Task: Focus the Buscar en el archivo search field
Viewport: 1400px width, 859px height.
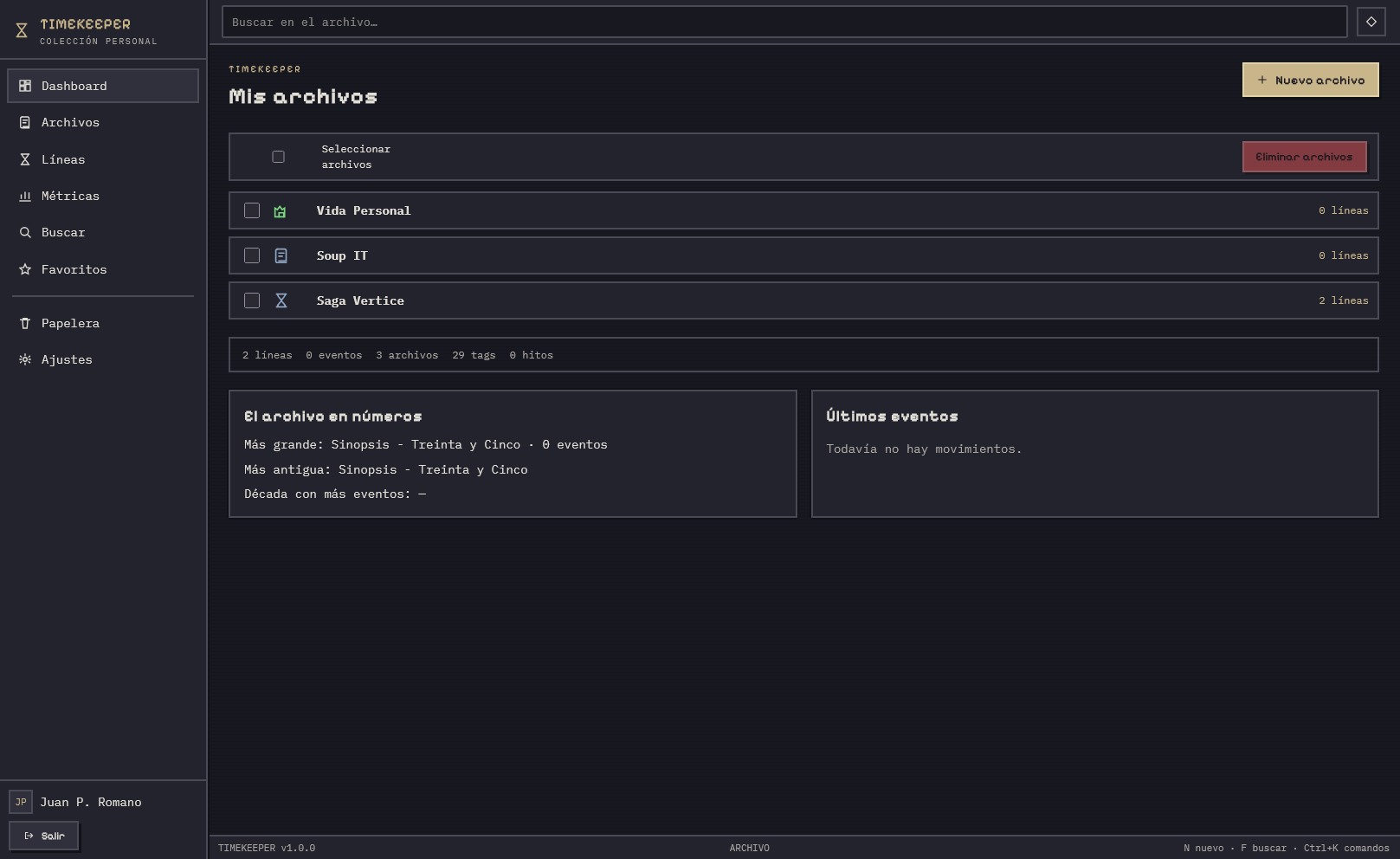Action: pyautogui.click(x=784, y=22)
